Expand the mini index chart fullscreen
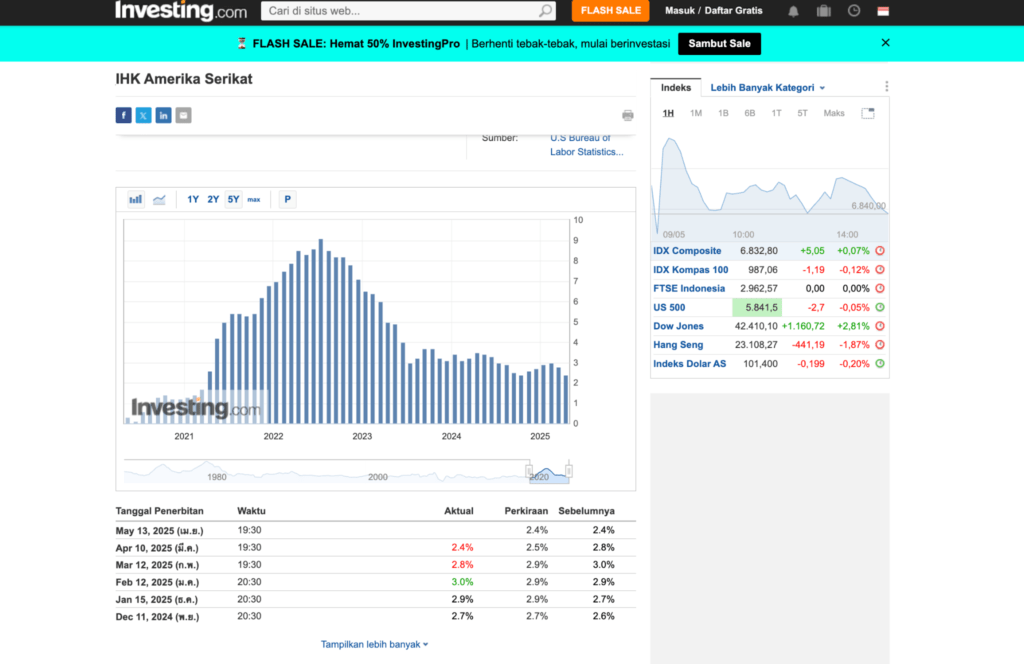The image size is (1024, 664). [868, 114]
